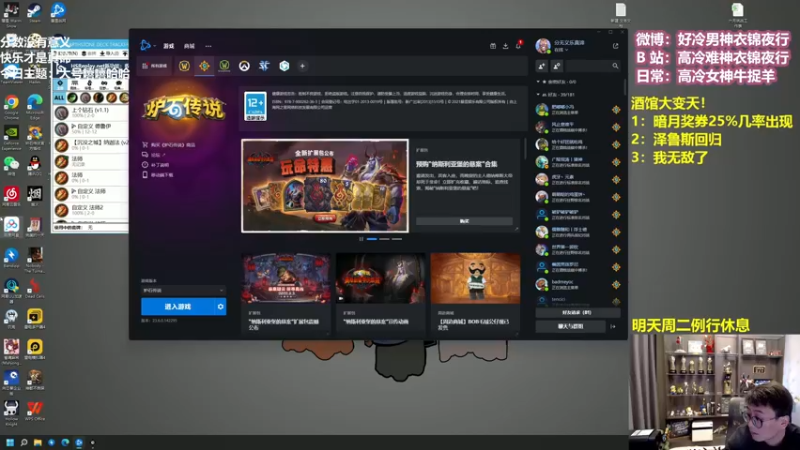Open game options gear beside play button
Image resolution: width=800 pixels, height=450 pixels.
220,307
